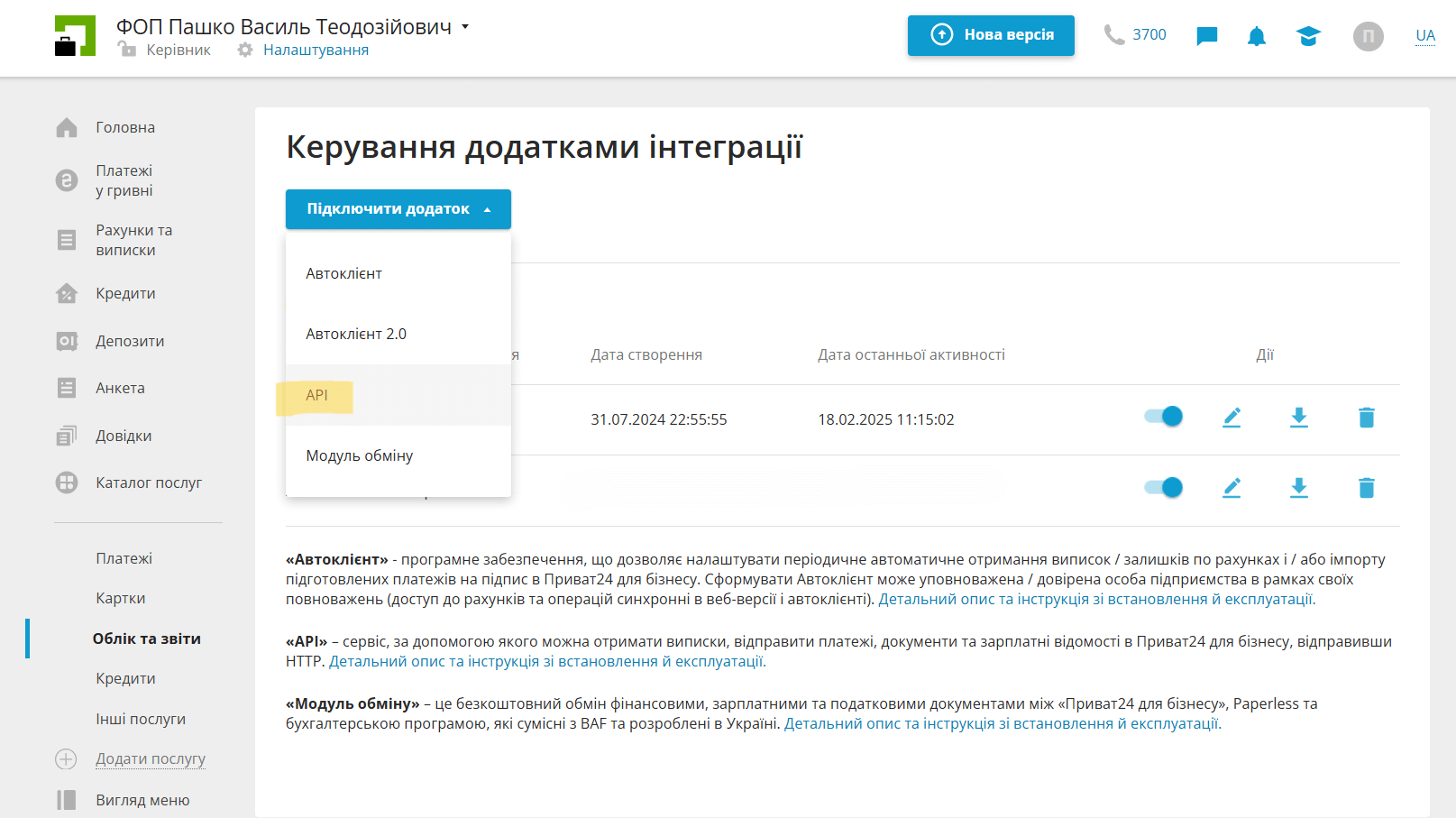
Task: Click the Дата останньої активності column header
Action: click(x=911, y=355)
